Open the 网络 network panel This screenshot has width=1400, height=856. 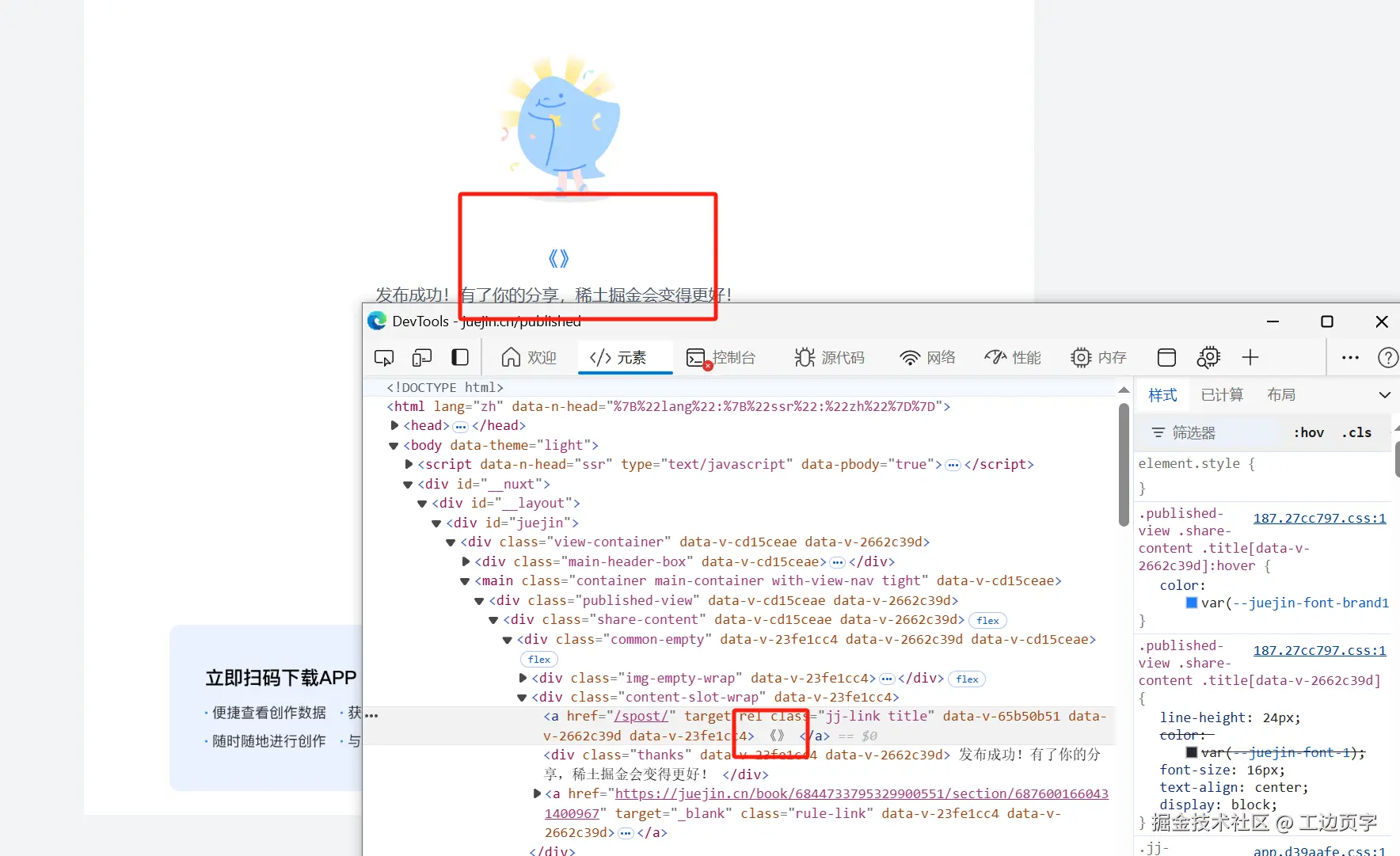(x=927, y=358)
